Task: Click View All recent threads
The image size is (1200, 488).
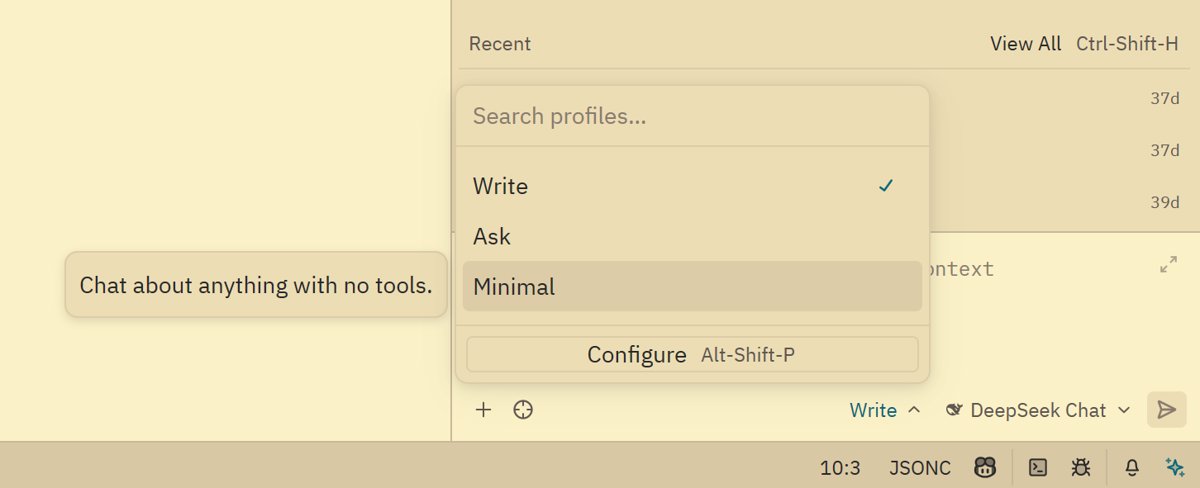Action: pyautogui.click(x=1025, y=44)
